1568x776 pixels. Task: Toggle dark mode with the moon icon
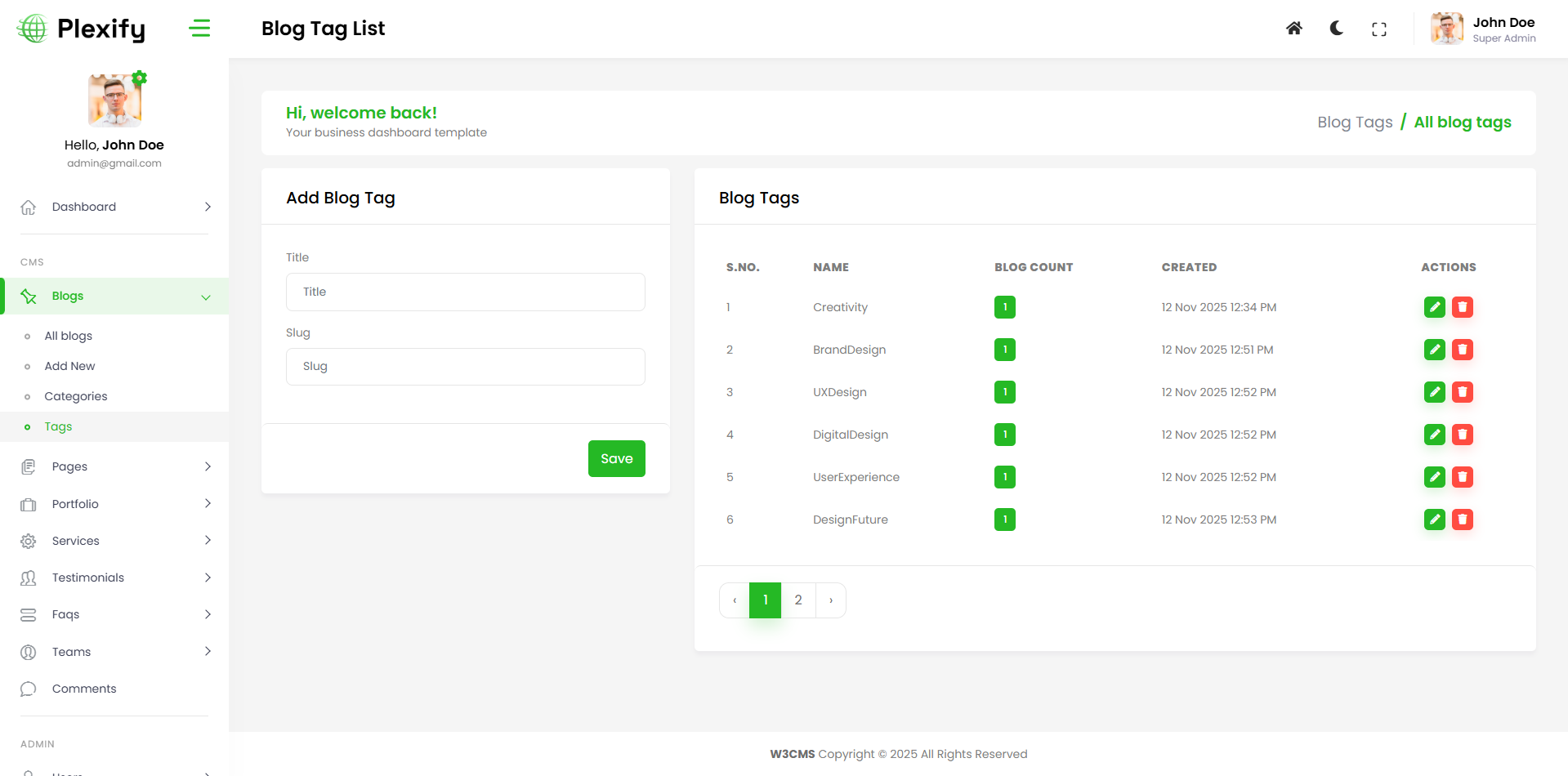[x=1337, y=29]
